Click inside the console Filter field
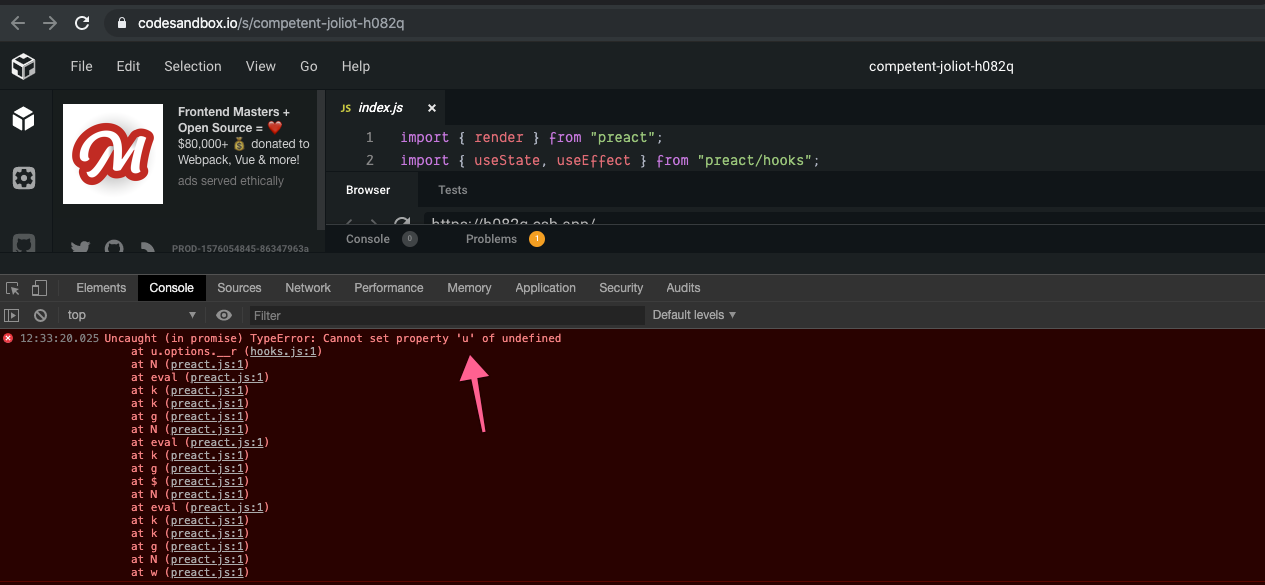 [x=450, y=314]
